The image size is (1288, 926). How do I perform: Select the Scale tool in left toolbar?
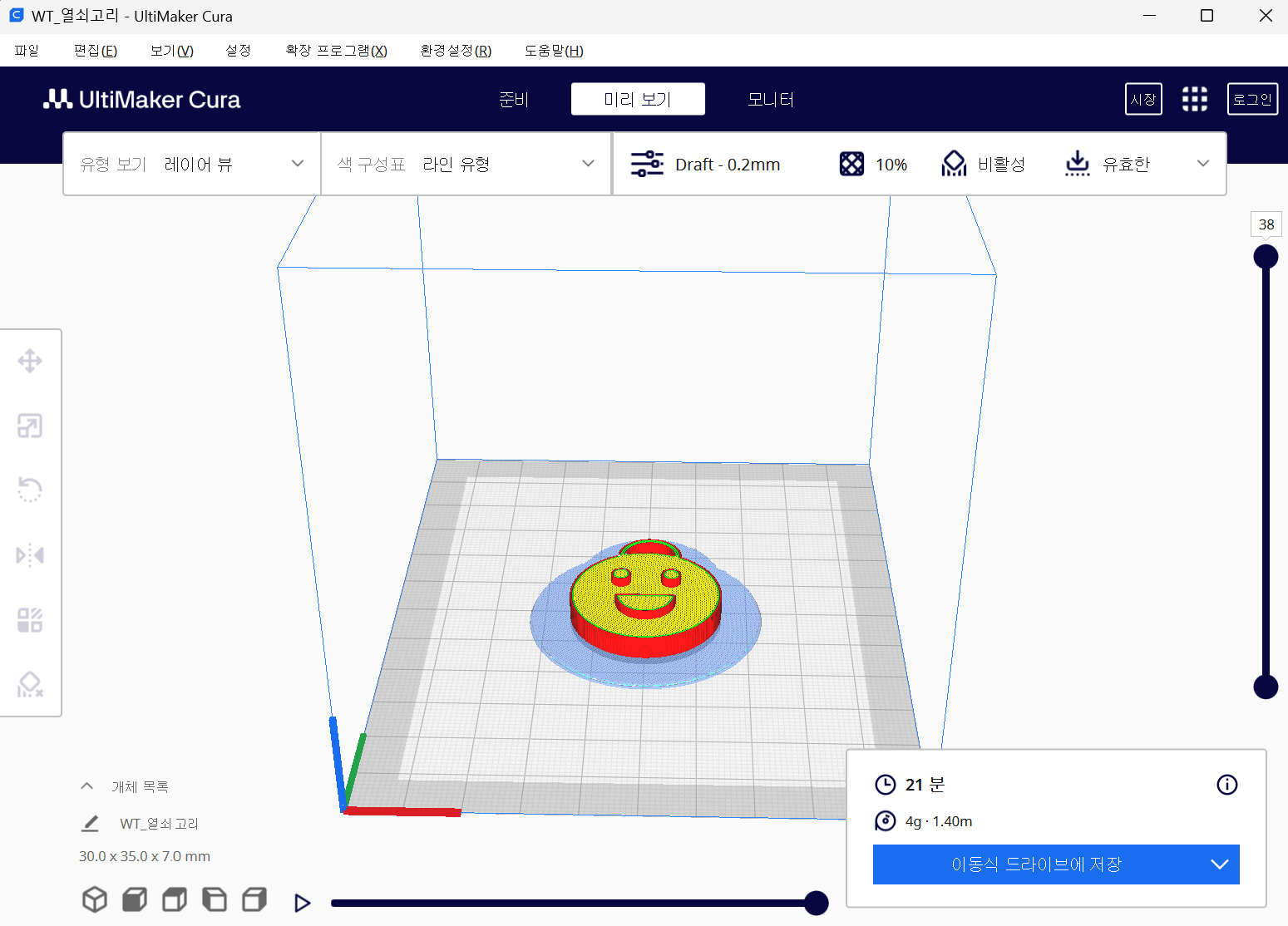tap(30, 426)
